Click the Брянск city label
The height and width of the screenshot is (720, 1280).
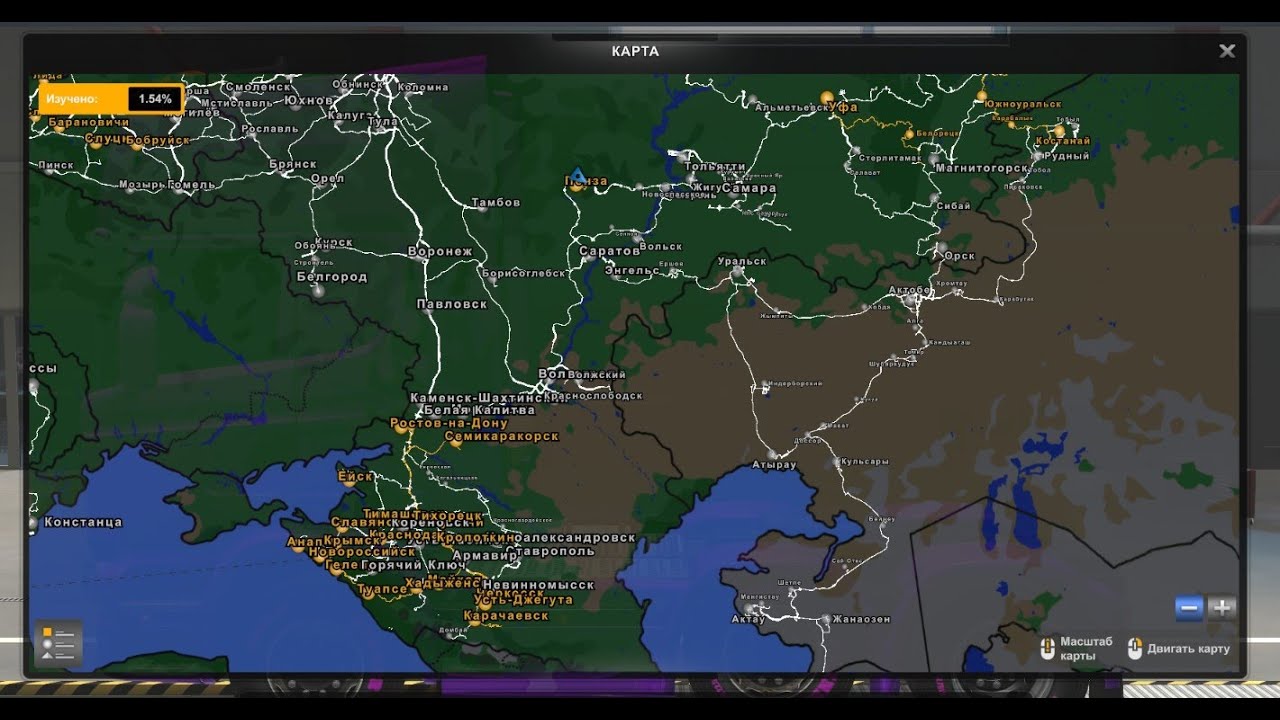[x=293, y=164]
